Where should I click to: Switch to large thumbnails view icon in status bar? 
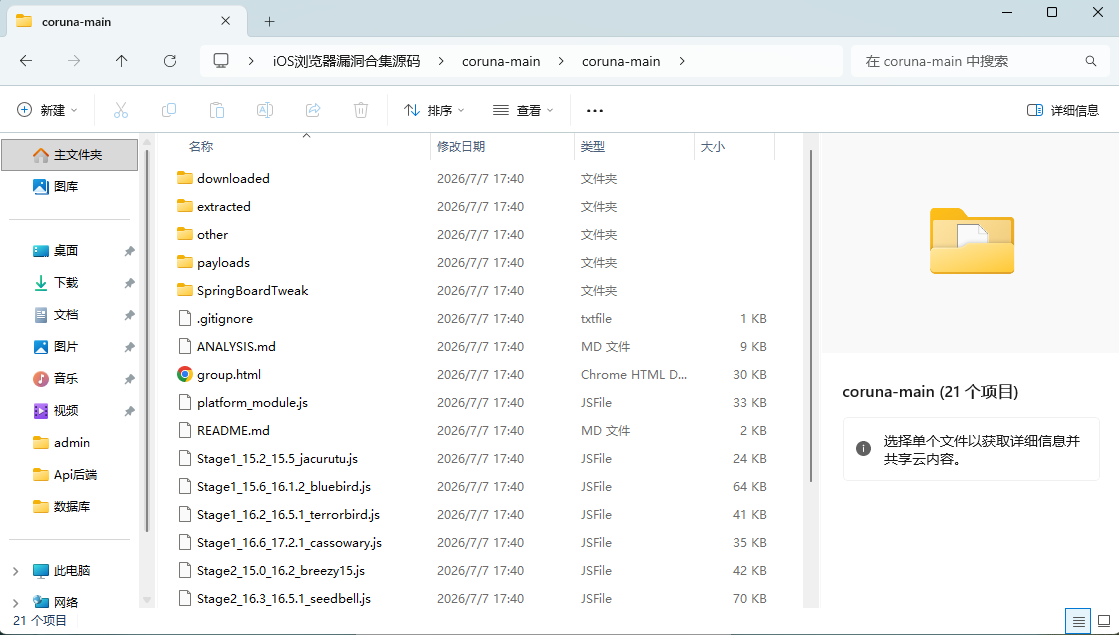(1104, 621)
